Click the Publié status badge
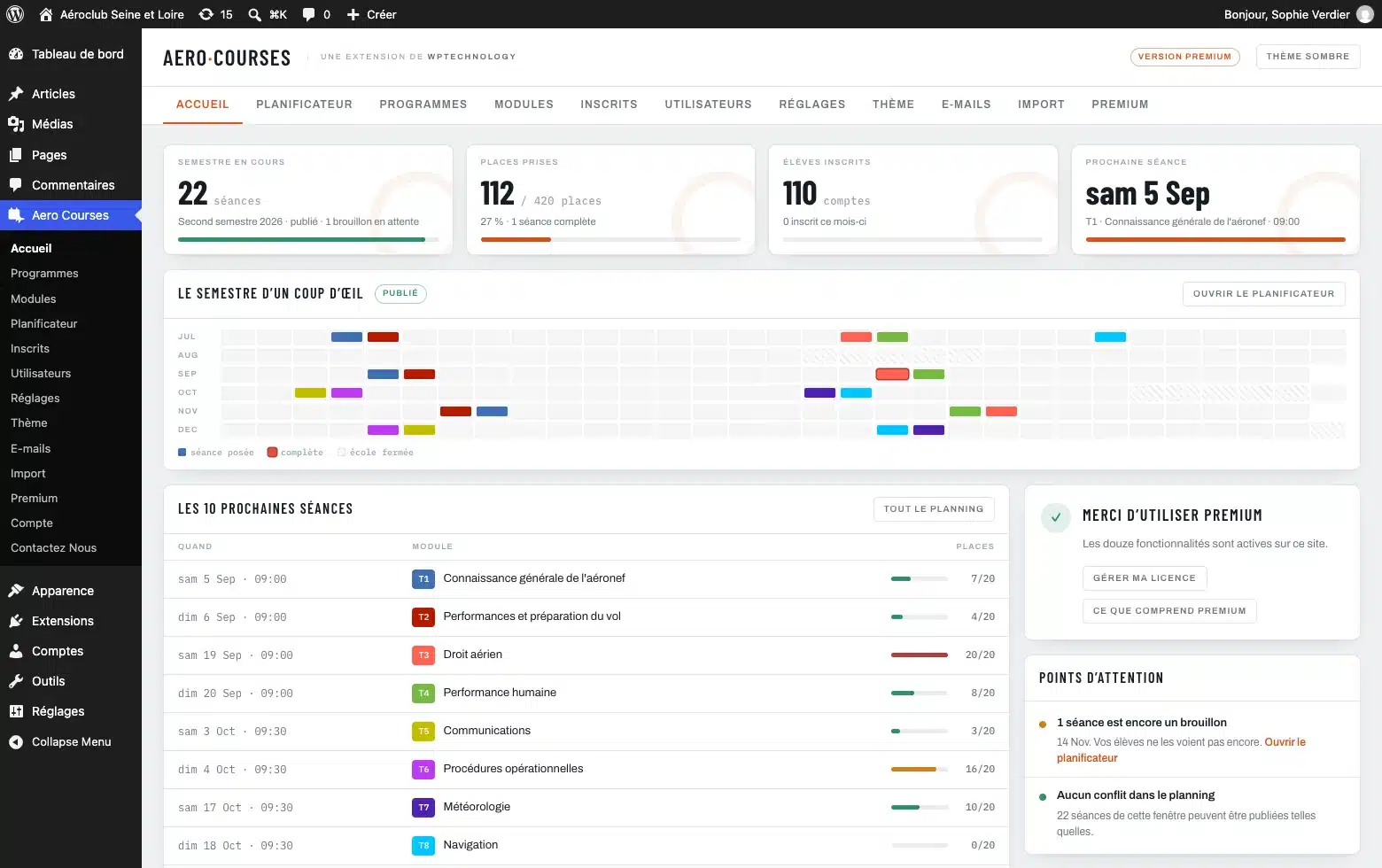1382x868 pixels. pyautogui.click(x=400, y=293)
